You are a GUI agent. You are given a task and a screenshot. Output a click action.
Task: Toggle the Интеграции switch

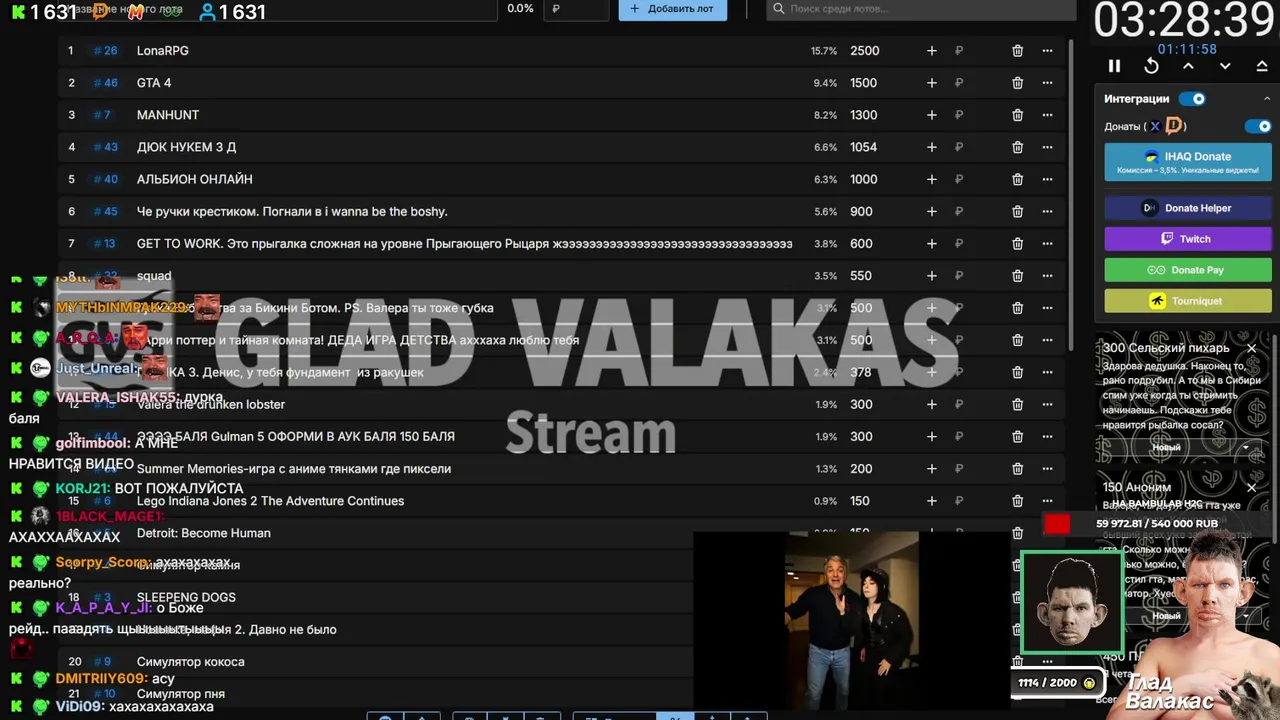pyautogui.click(x=1192, y=99)
